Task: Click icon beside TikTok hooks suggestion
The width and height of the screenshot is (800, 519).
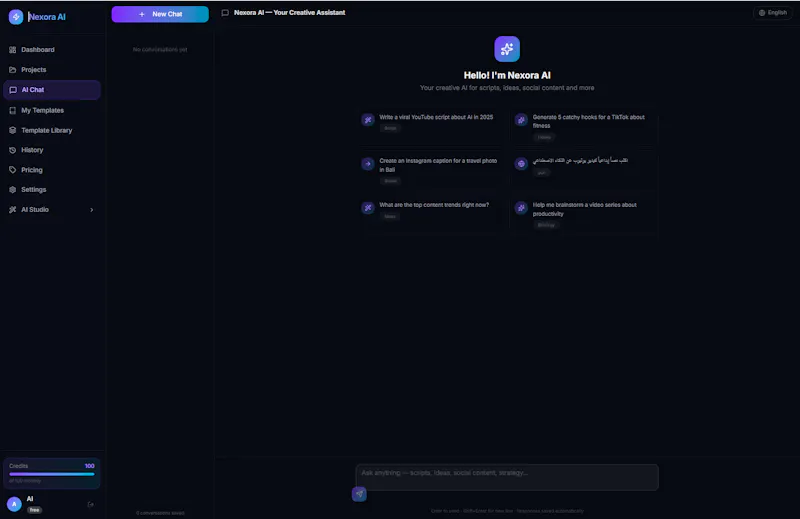Action: [521, 120]
